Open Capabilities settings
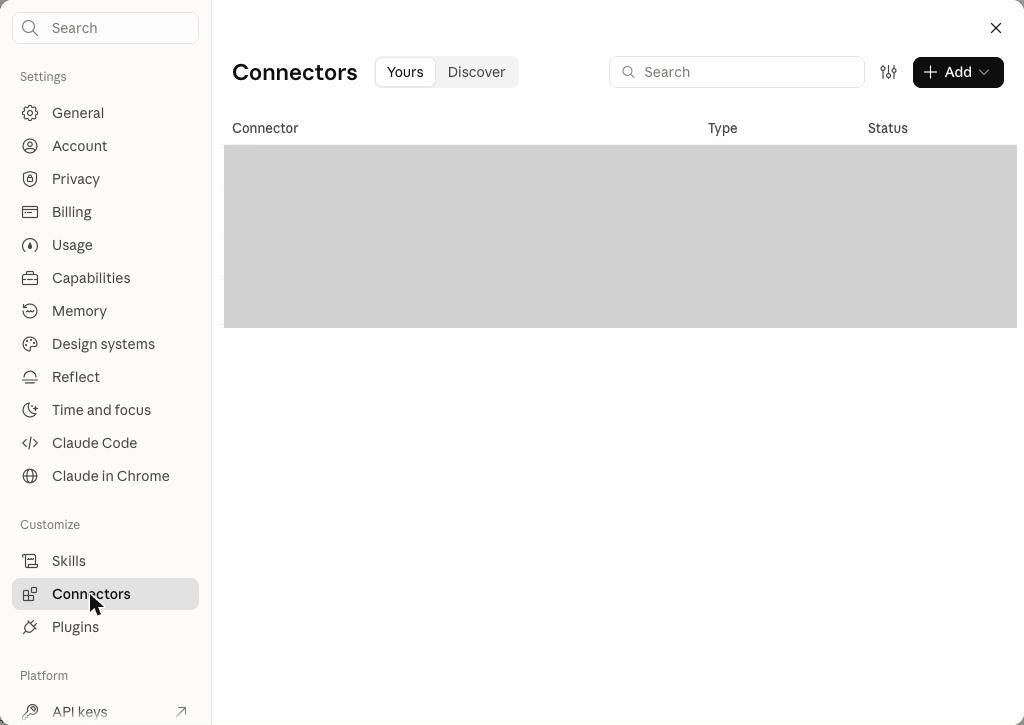The height and width of the screenshot is (725, 1024). click(x=105, y=278)
